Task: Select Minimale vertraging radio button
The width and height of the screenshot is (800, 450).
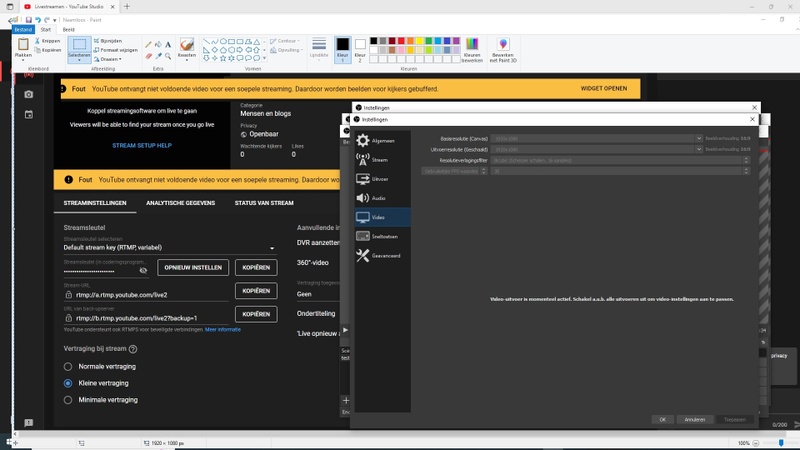Action: point(68,400)
